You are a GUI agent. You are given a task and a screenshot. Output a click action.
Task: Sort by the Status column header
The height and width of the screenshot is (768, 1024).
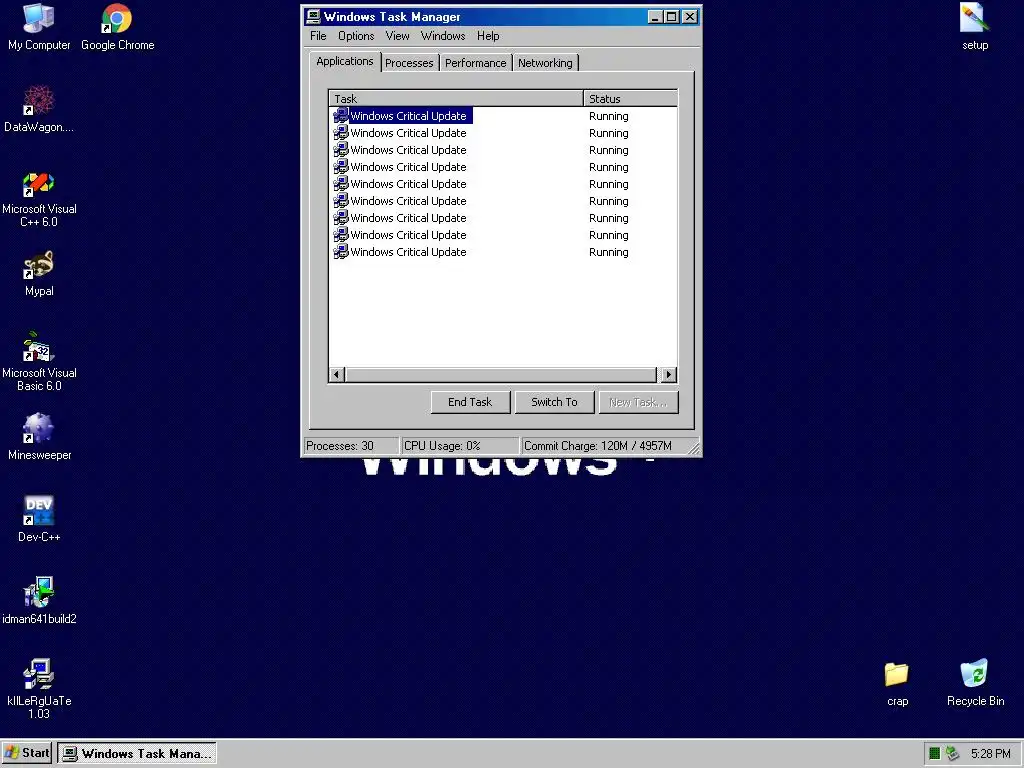tap(630, 99)
